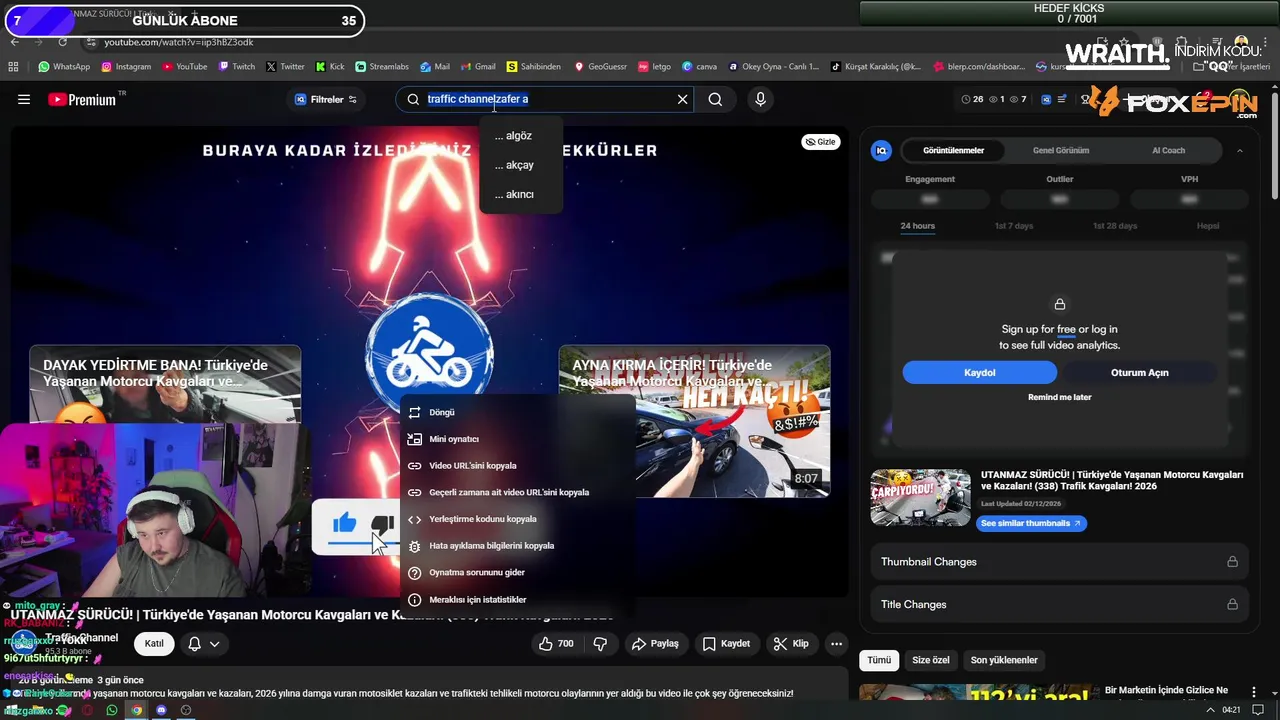Select the 24 hours range tab
Image resolution: width=1280 pixels, height=720 pixels.
tap(917, 226)
